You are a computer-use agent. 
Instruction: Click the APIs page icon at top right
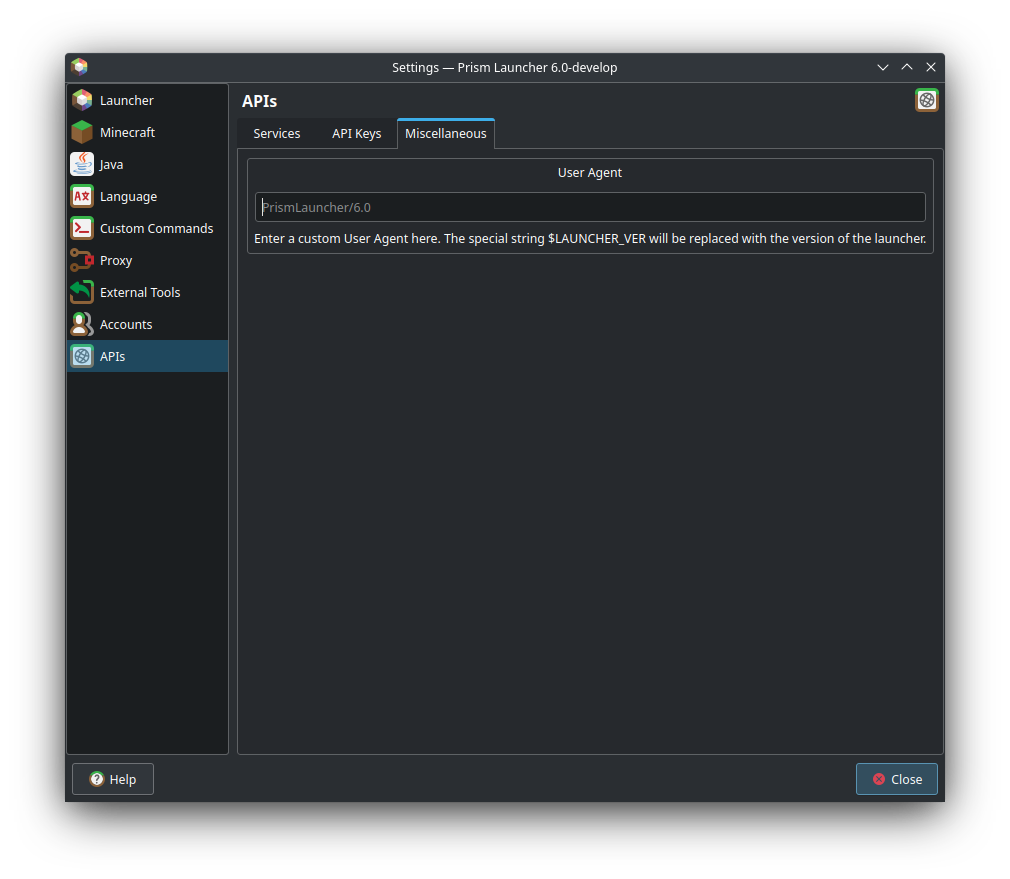coord(926,100)
